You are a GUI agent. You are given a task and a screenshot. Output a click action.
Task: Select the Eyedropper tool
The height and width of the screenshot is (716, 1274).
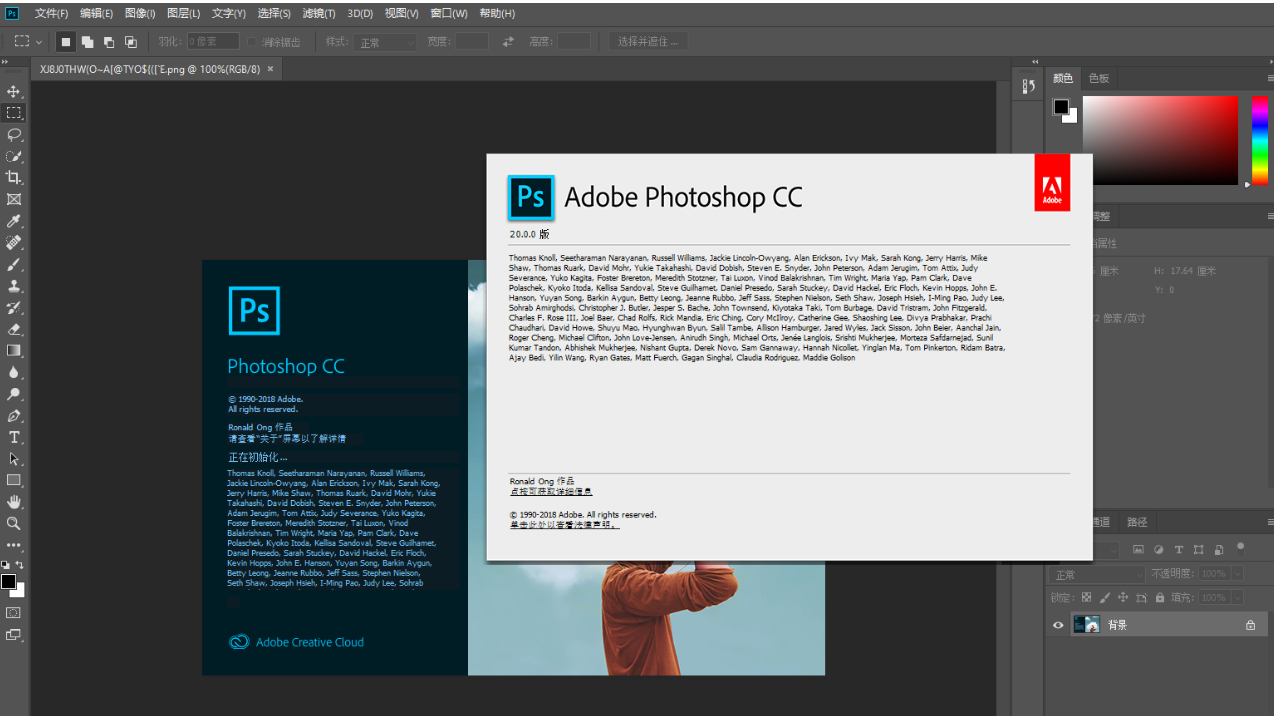[14, 221]
